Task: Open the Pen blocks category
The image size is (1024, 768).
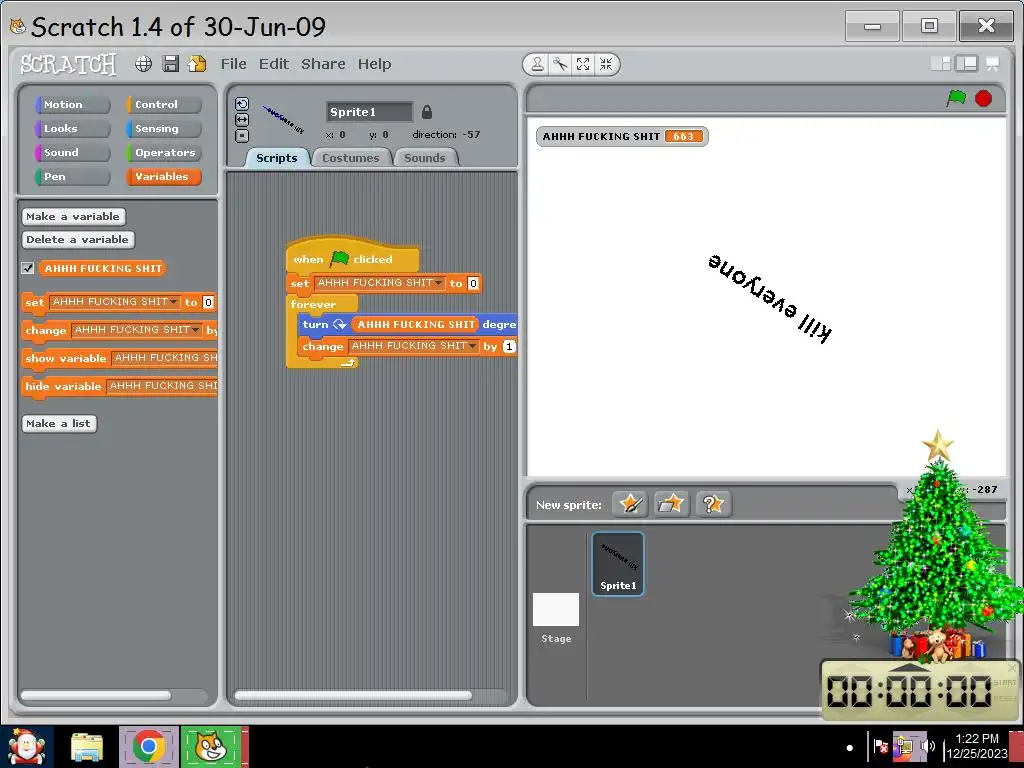Action: tap(72, 176)
